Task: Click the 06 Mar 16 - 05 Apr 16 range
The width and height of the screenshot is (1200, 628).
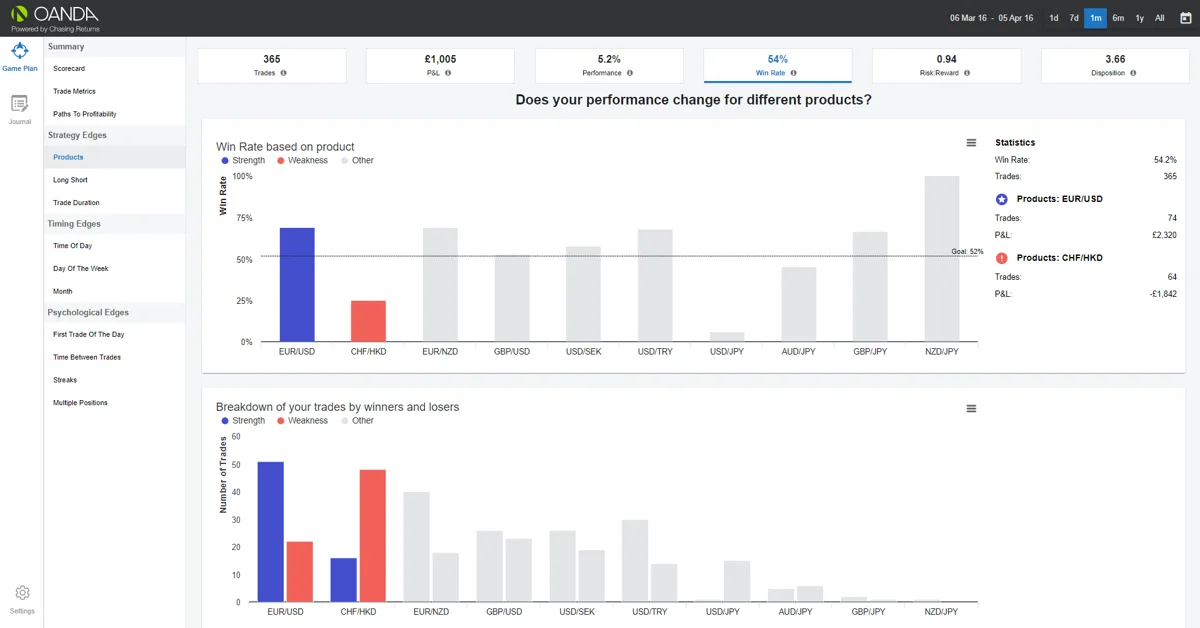Action: point(991,18)
